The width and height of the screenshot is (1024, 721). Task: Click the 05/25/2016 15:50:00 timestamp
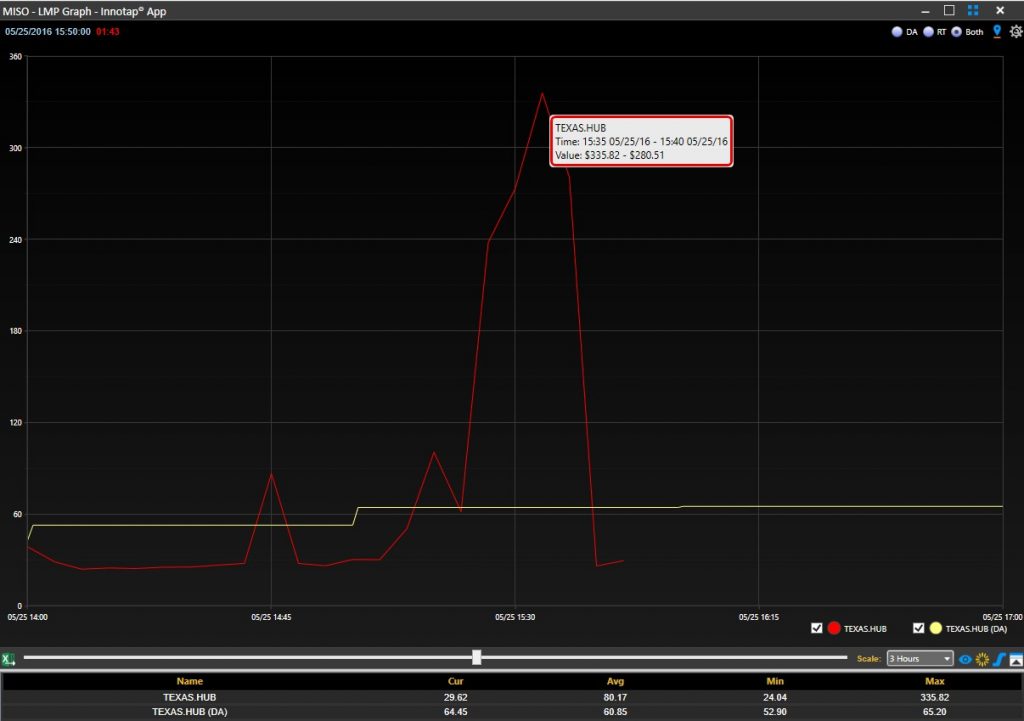pos(48,31)
